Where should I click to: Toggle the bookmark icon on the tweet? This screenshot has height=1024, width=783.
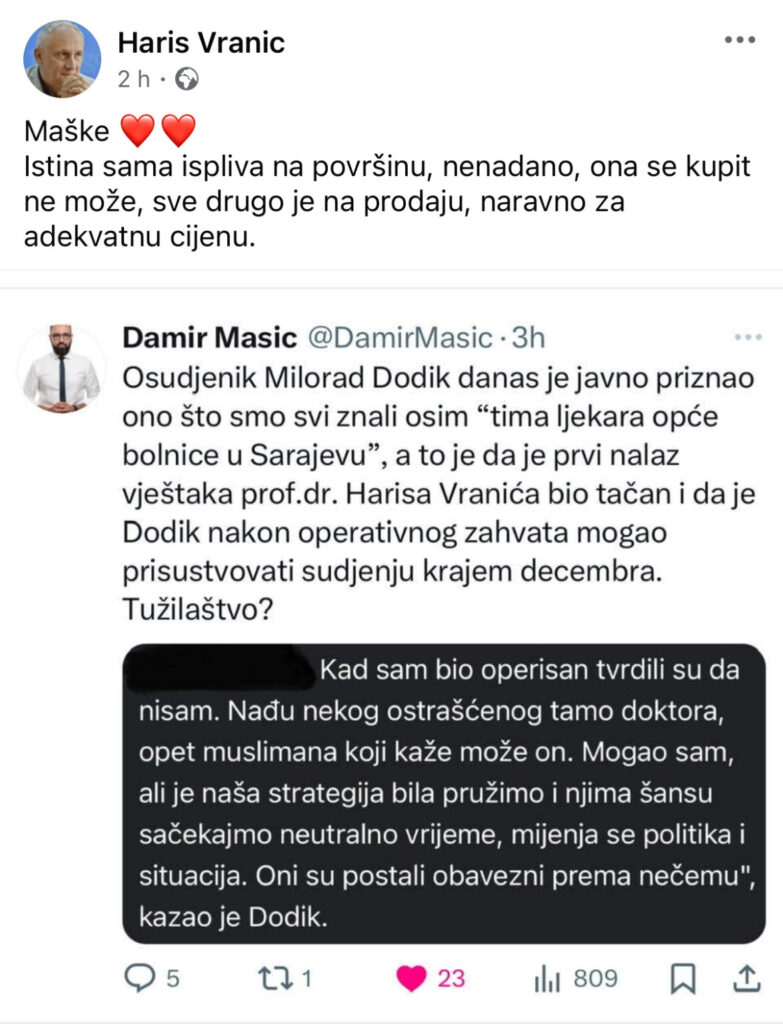click(683, 978)
